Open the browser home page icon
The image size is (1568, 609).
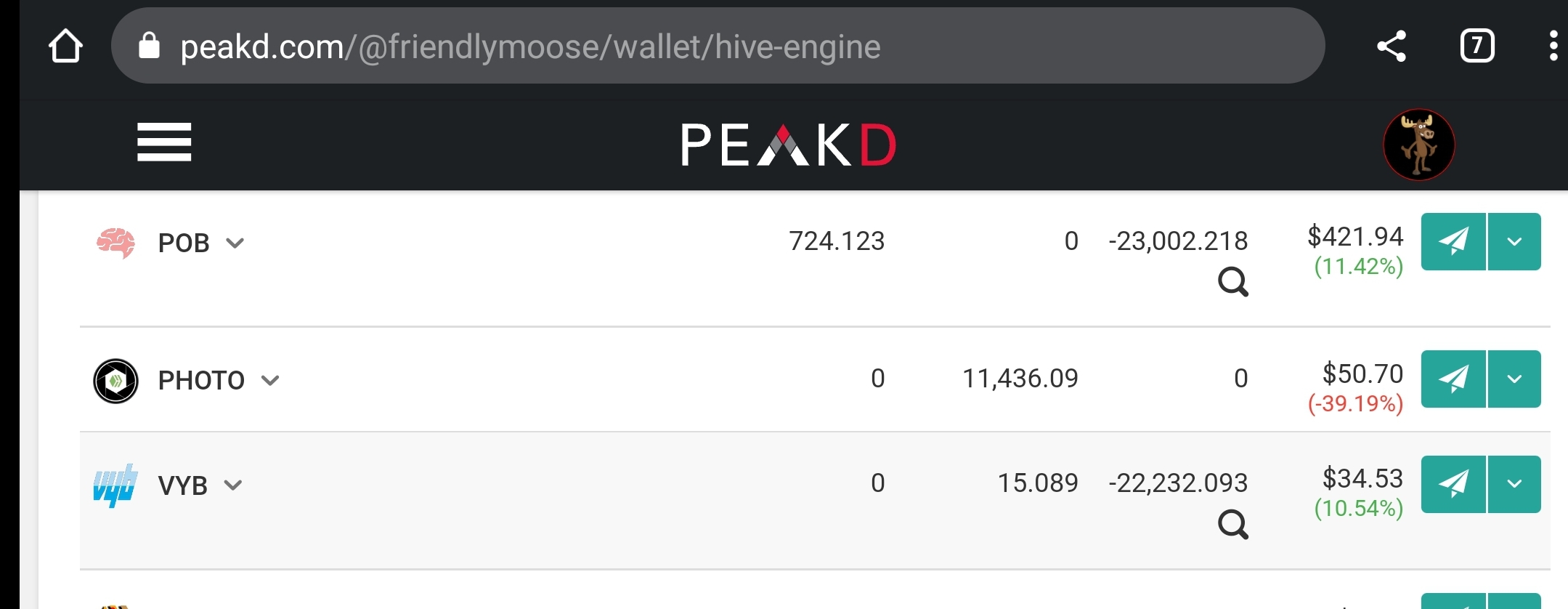(65, 47)
